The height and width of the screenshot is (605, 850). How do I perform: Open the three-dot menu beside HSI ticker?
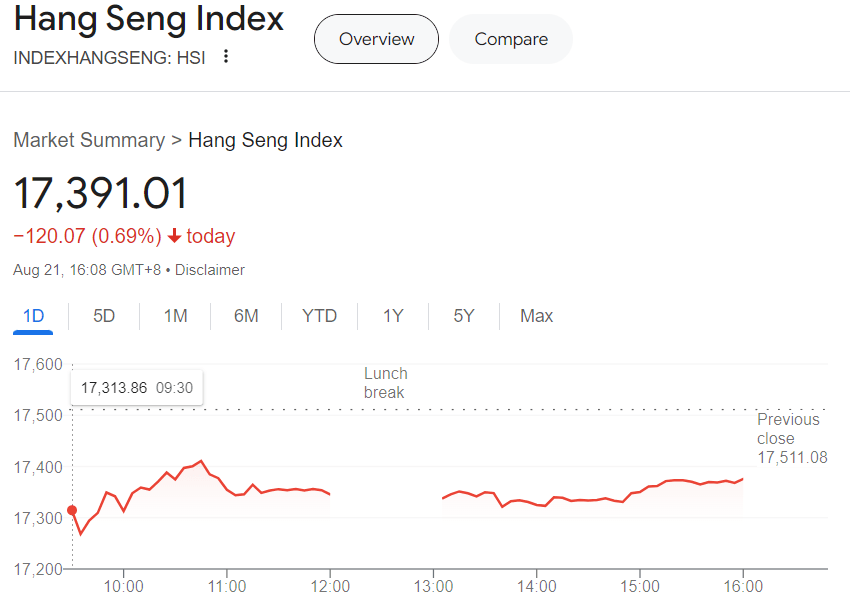226,57
